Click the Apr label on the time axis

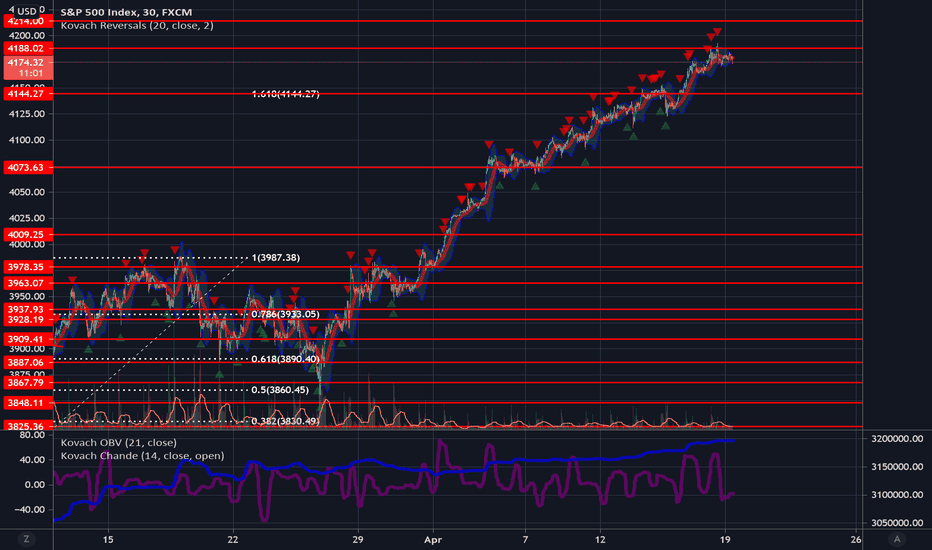click(x=433, y=540)
